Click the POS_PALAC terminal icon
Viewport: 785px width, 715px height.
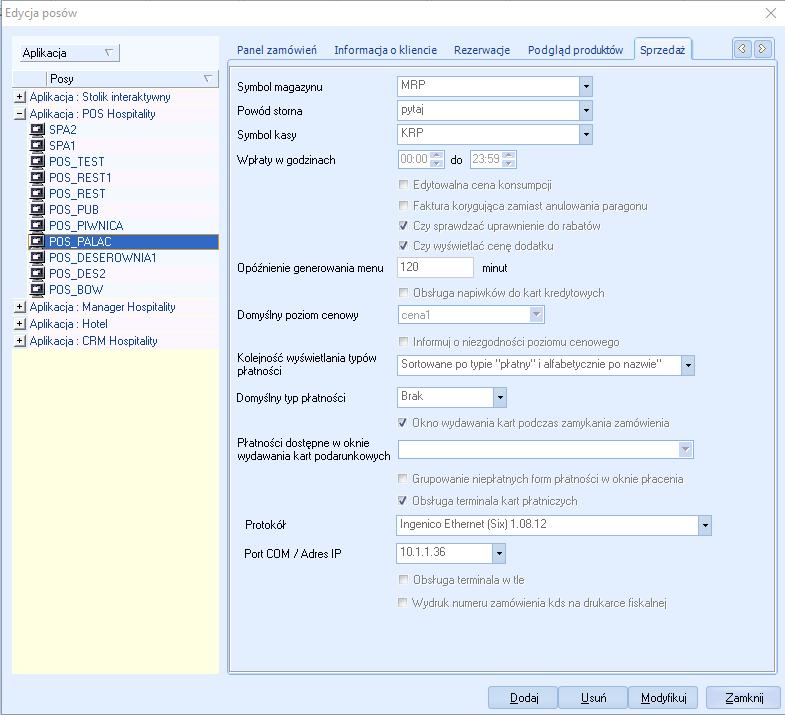tap(37, 242)
